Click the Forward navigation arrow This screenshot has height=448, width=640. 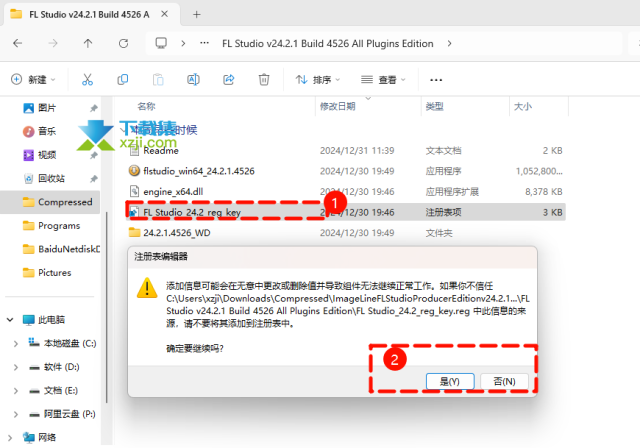coord(53,43)
